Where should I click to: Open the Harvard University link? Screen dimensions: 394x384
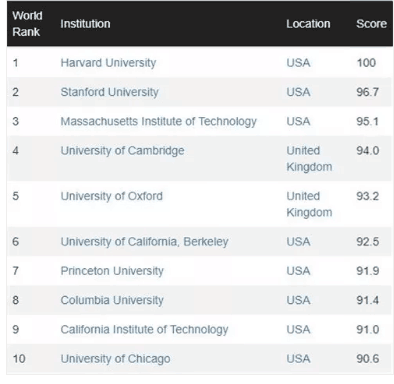tap(108, 63)
